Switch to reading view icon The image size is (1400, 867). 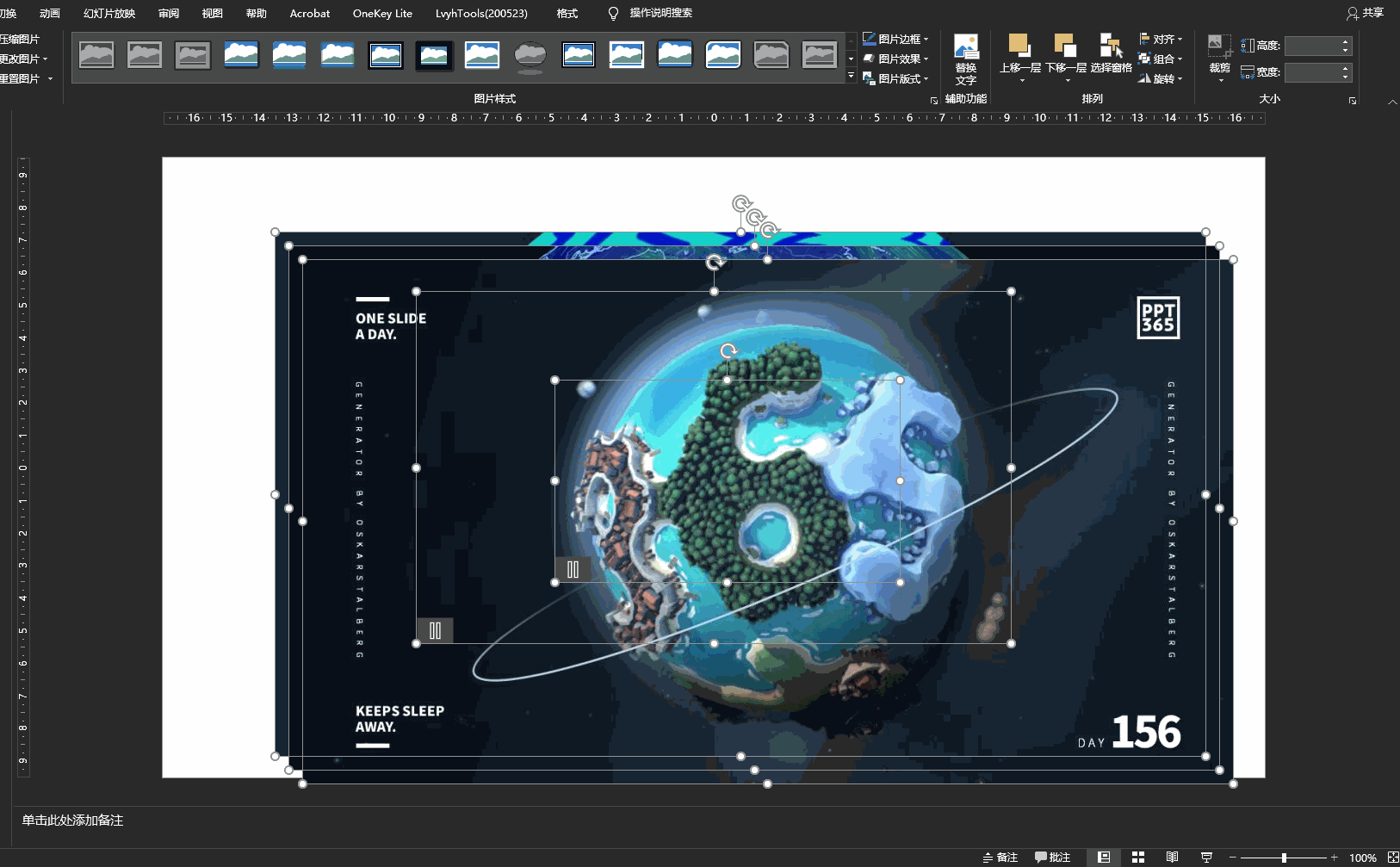tap(1172, 858)
